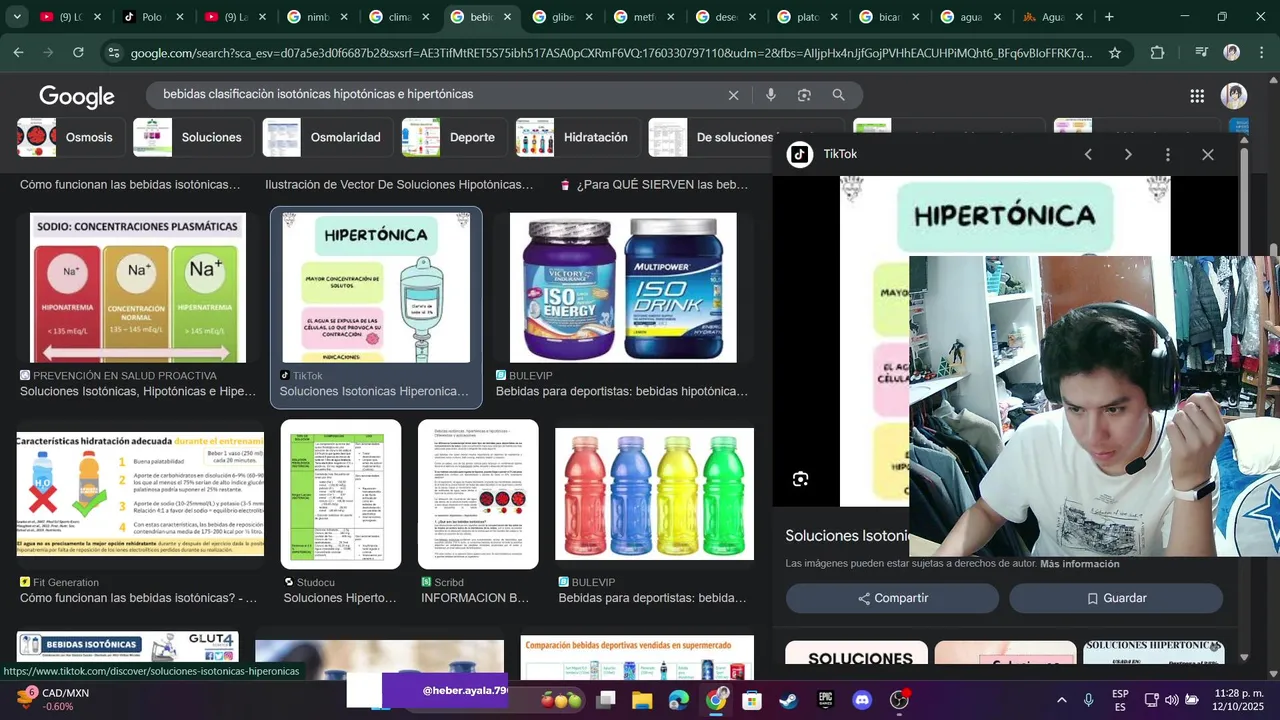Screen dimensions: 1280x720
Task: Show hidden system tray icons chevron
Action: coord(1061,700)
